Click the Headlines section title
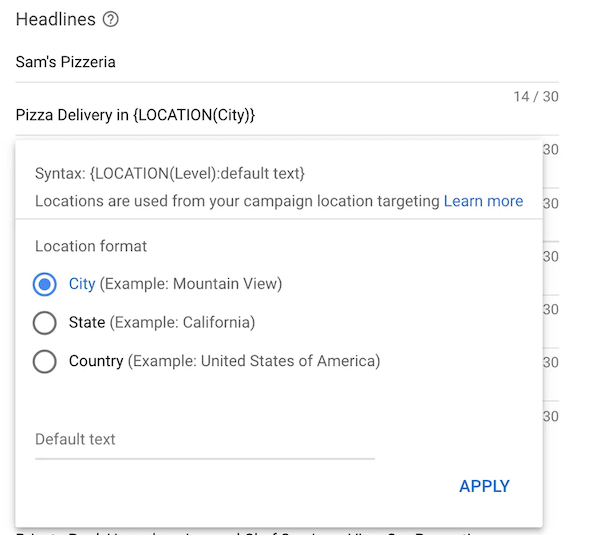The height and width of the screenshot is (535, 600). point(55,19)
